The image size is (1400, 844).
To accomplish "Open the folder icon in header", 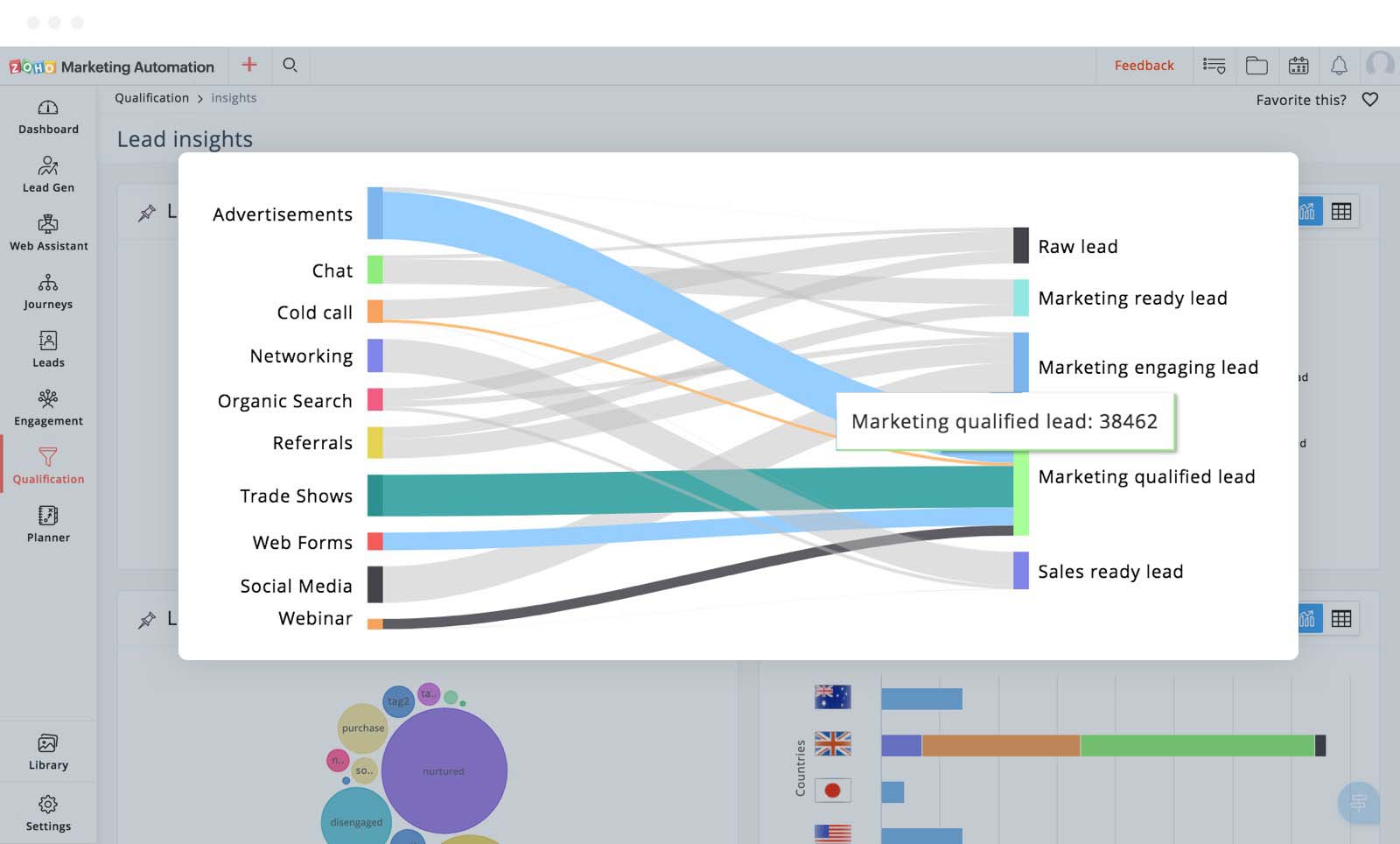I will (1256, 66).
